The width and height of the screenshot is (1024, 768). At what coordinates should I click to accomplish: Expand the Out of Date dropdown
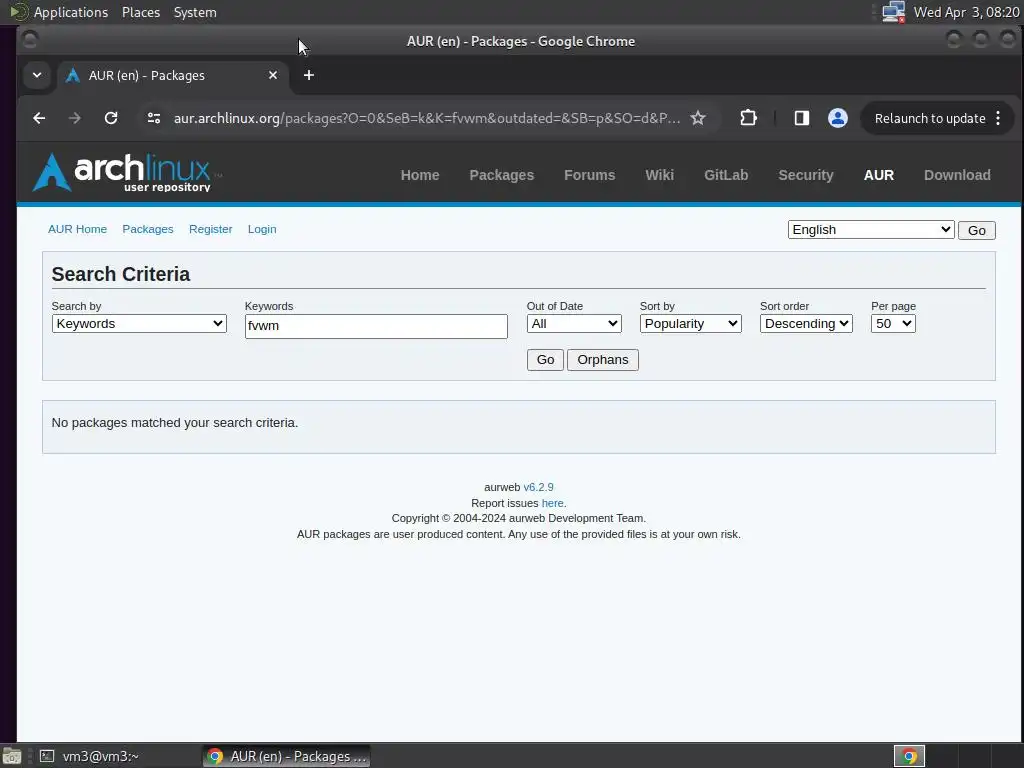[574, 324]
